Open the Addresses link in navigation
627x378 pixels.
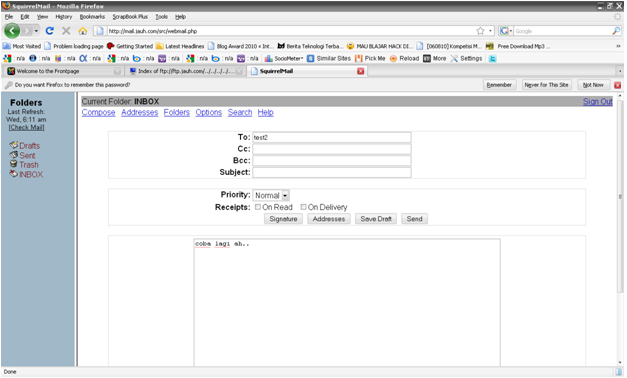[x=140, y=113]
